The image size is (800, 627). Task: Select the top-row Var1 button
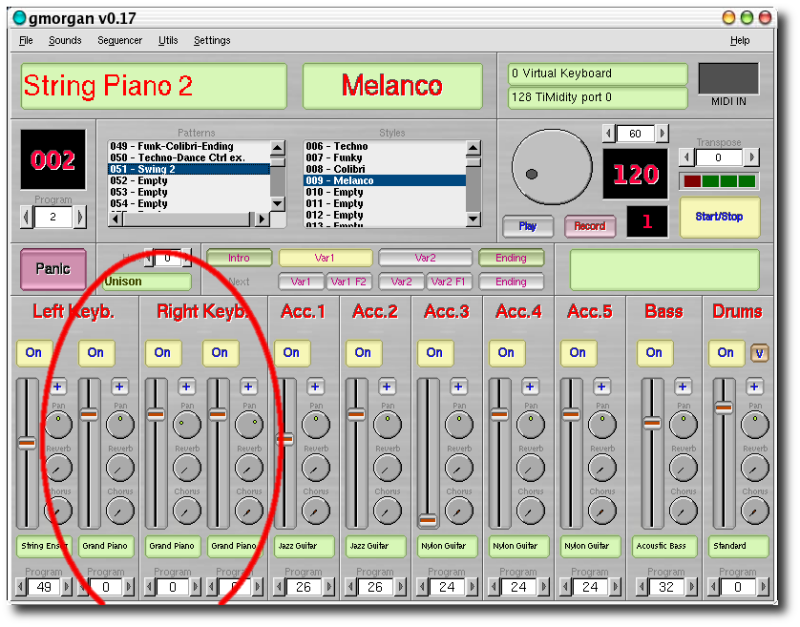(x=325, y=258)
